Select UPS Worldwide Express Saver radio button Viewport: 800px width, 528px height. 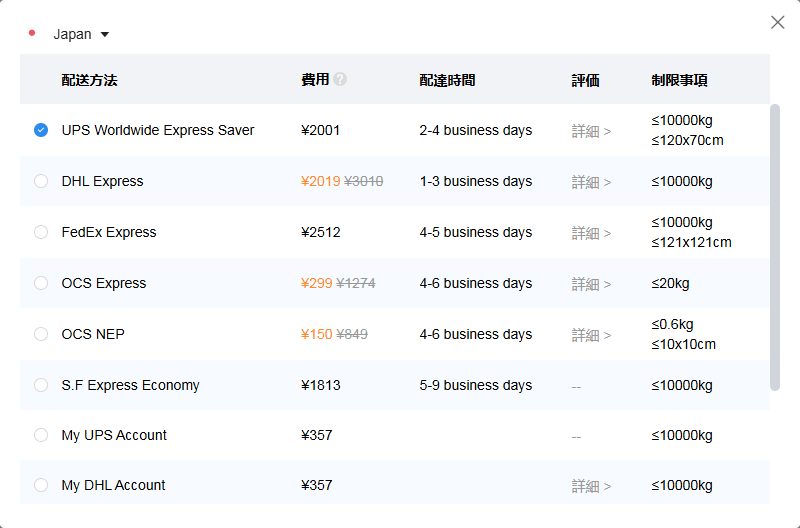point(41,130)
